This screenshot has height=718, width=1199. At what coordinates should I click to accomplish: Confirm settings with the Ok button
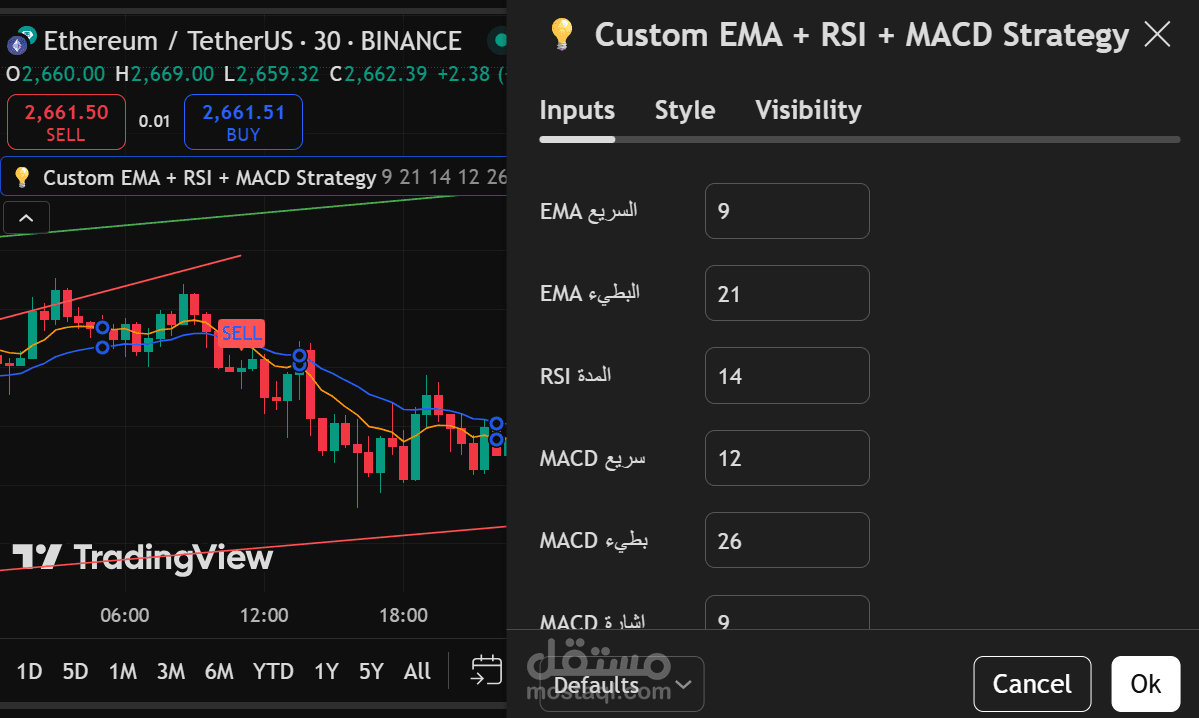1145,684
